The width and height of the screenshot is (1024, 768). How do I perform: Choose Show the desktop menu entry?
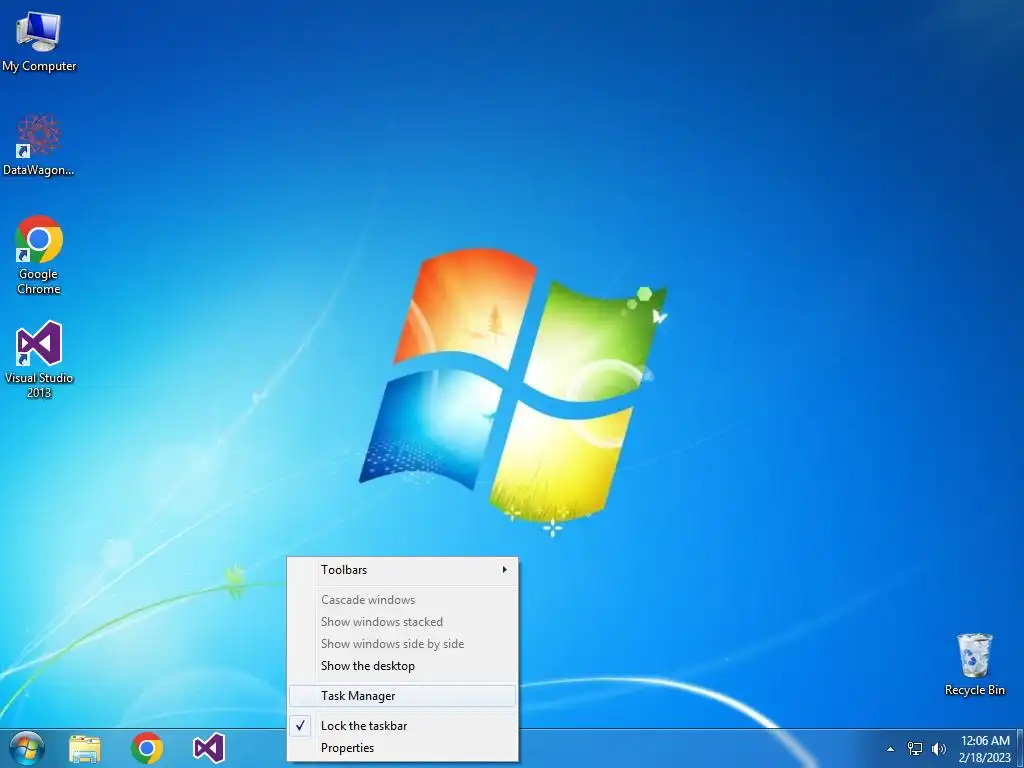[402, 665]
